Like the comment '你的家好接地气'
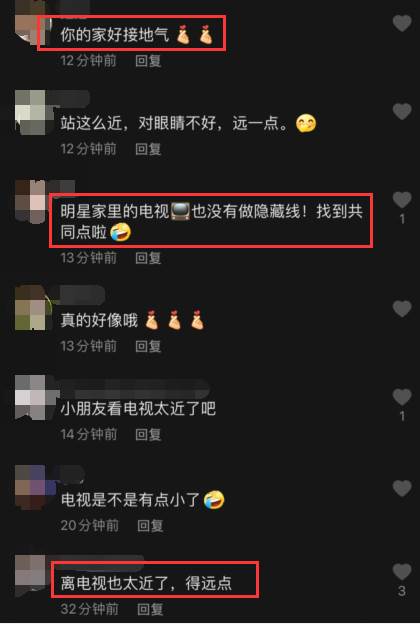420x624 pixels. click(402, 23)
